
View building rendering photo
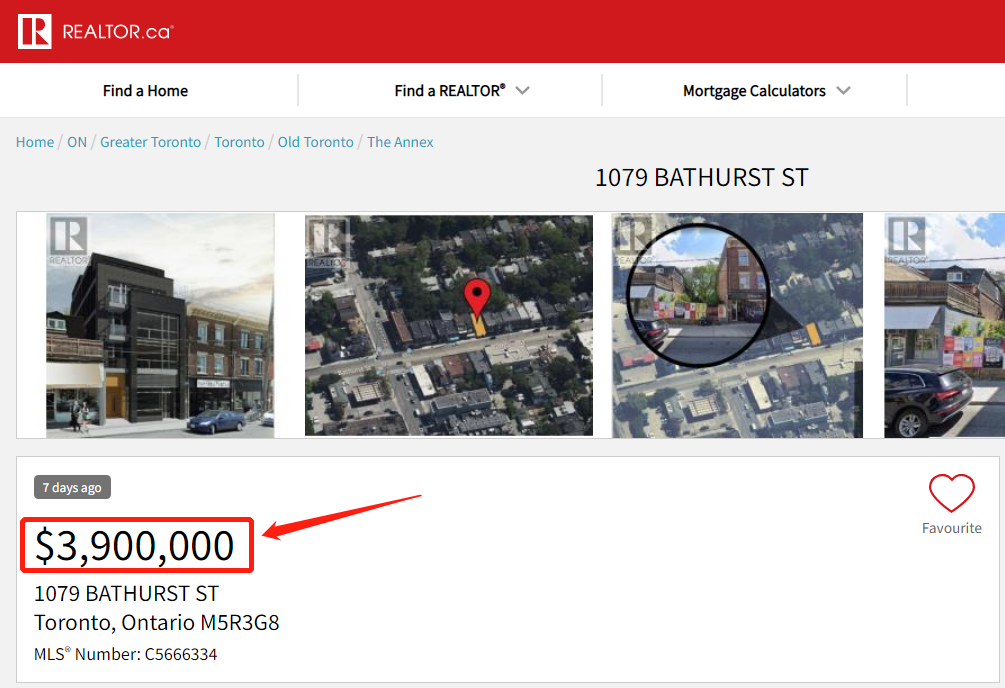(160, 326)
